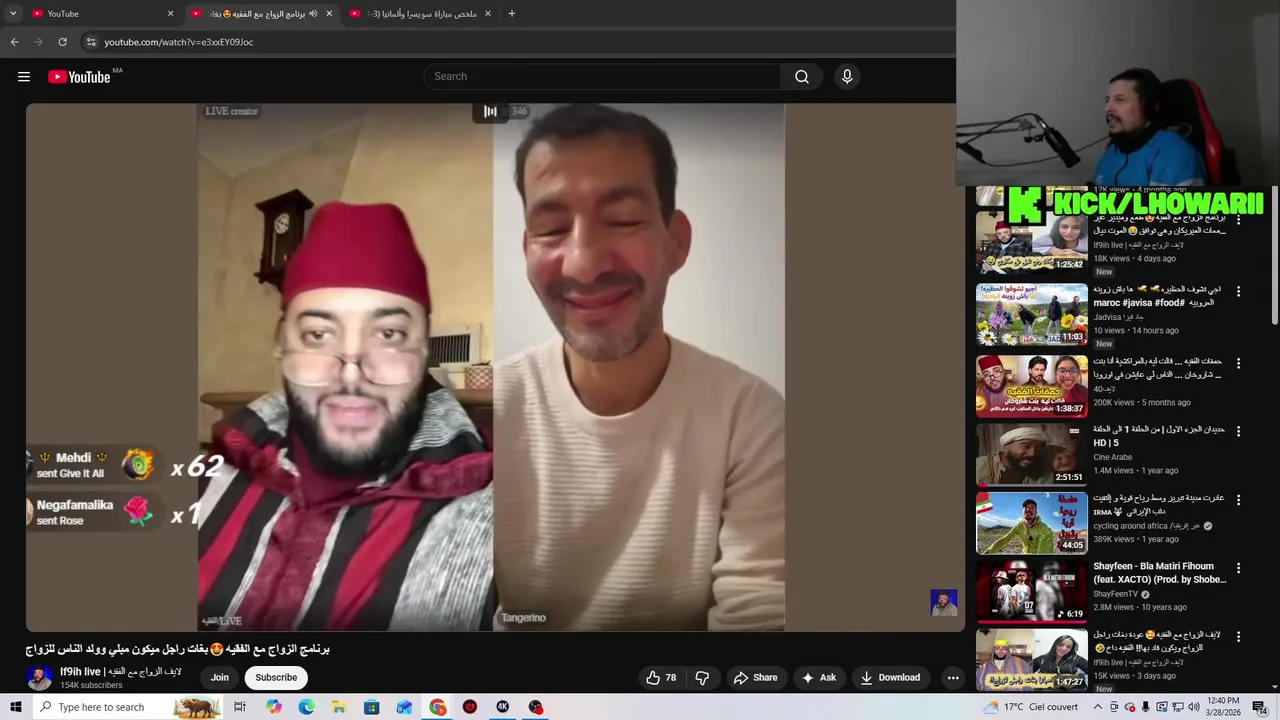Viewport: 1280px width, 720px height.
Task: Open lf9ih live channel avatar
Action: coord(39,677)
